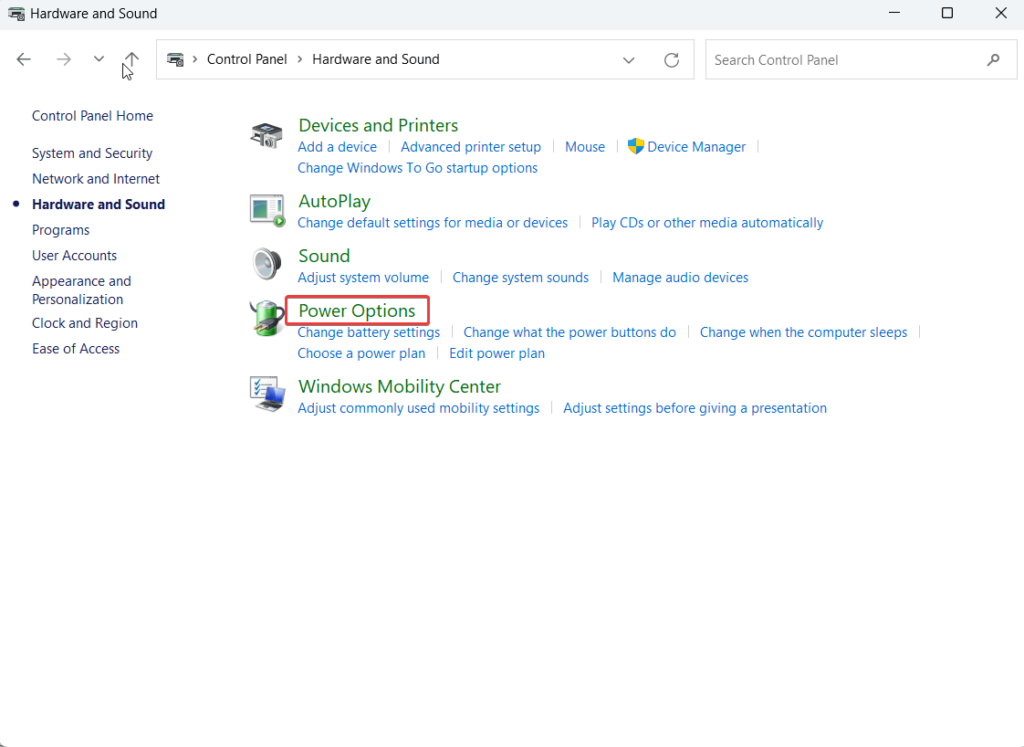The width and height of the screenshot is (1024, 747).
Task: Open Manage audio devices link
Action: click(680, 277)
